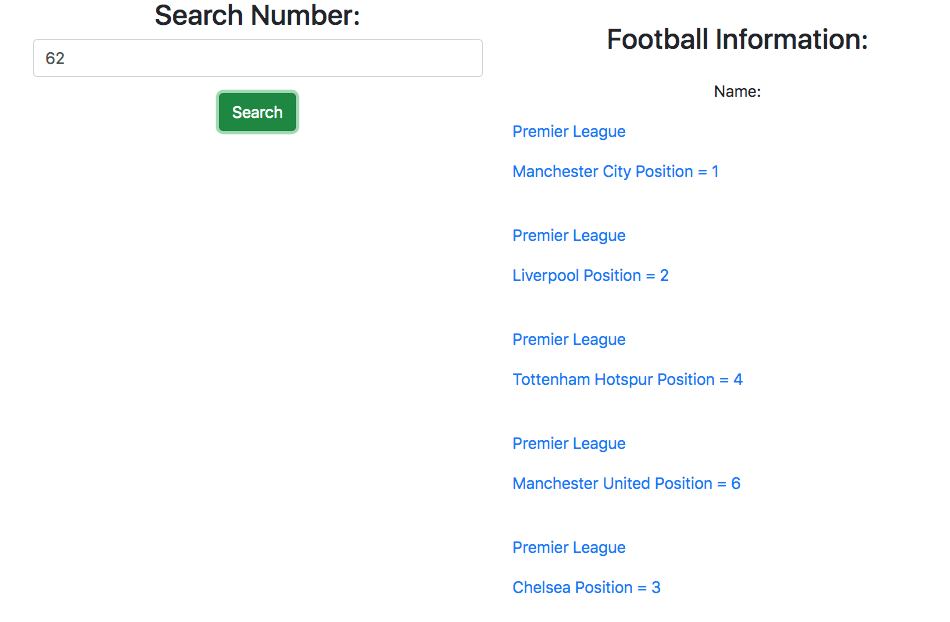Screen dimensions: 950x622
Task: Open the Manchester City Position = 1 link
Action: point(615,172)
